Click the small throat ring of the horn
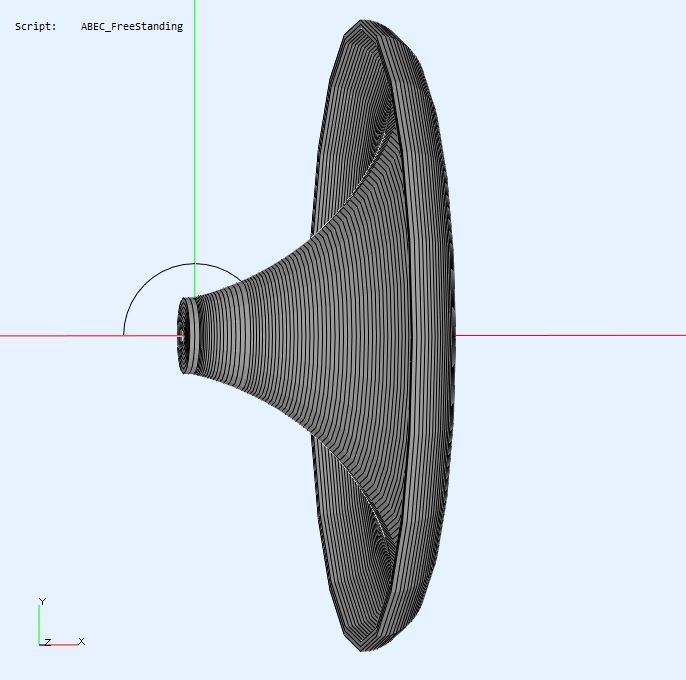 click(187, 336)
